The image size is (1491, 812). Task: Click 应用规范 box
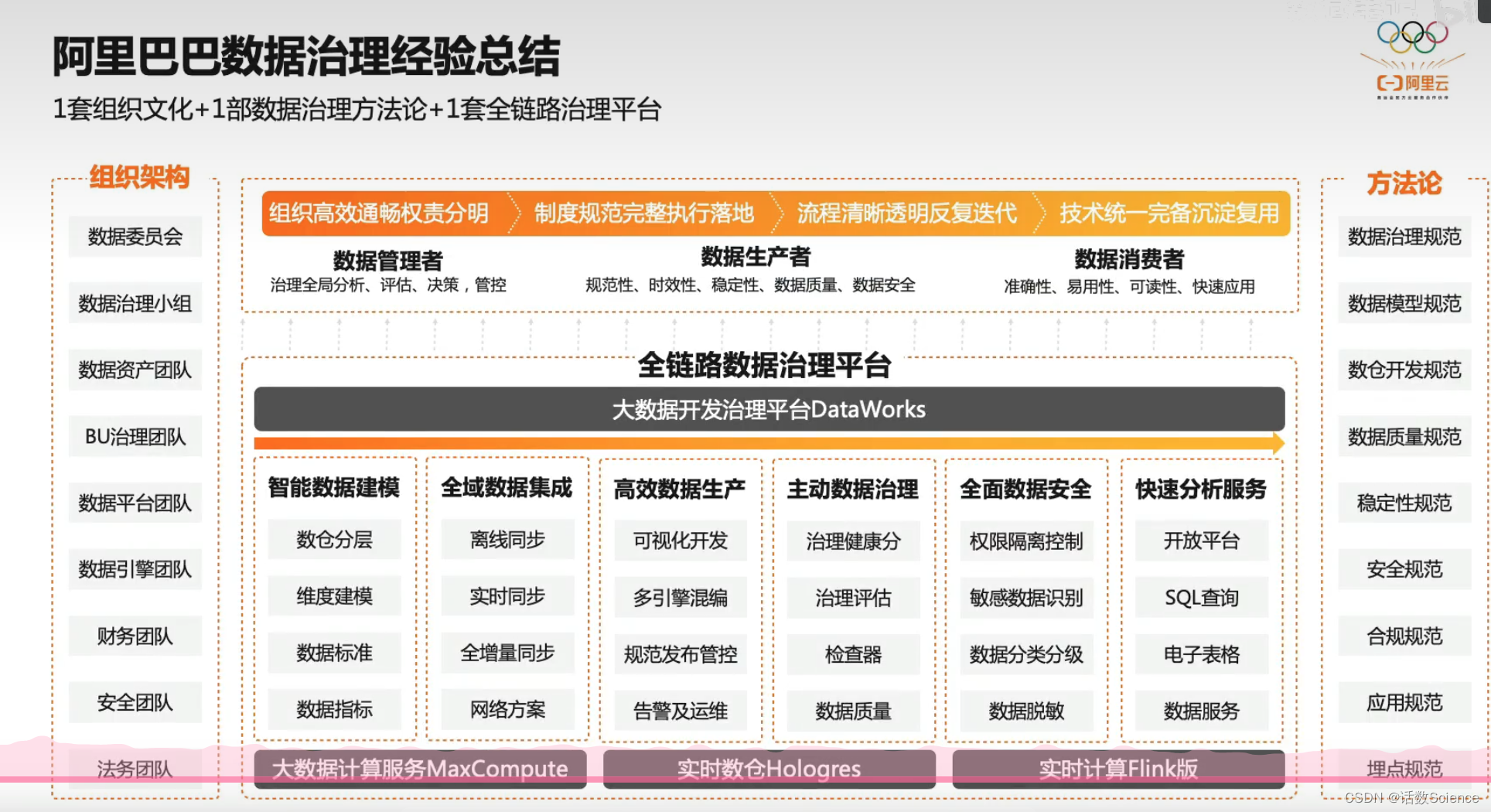[1404, 703]
